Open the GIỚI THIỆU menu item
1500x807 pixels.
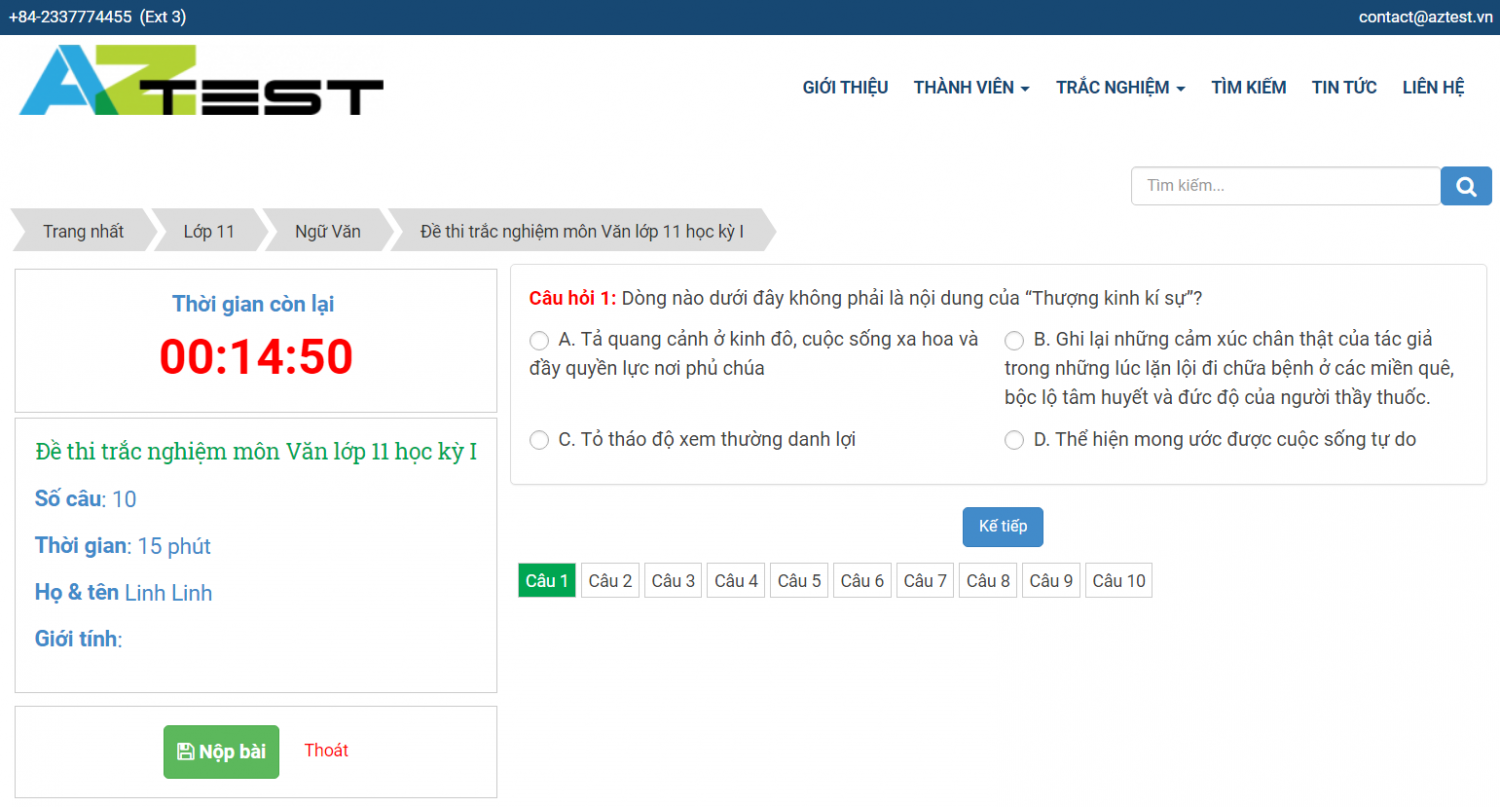point(845,88)
